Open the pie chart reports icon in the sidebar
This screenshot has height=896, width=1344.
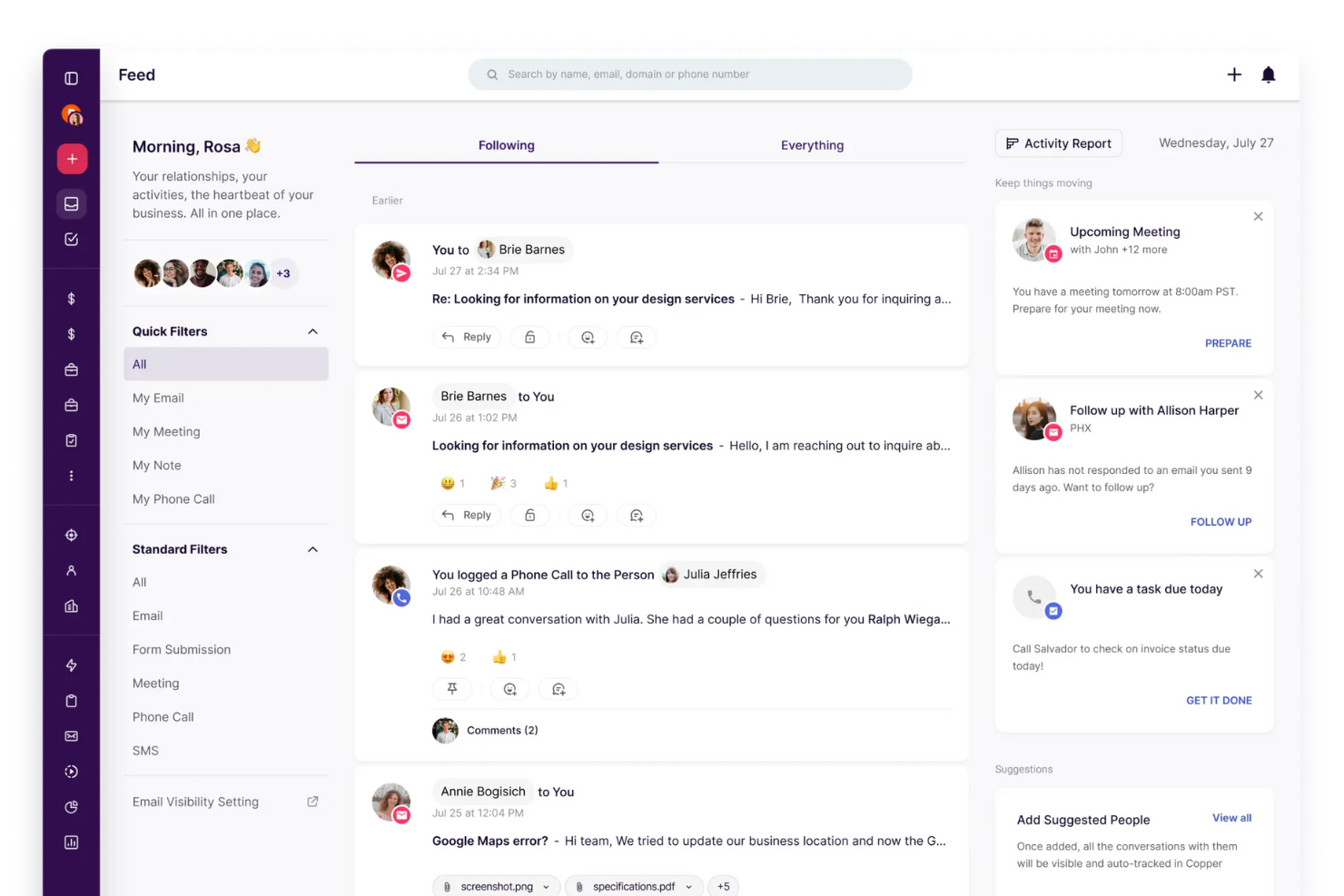pos(71,806)
